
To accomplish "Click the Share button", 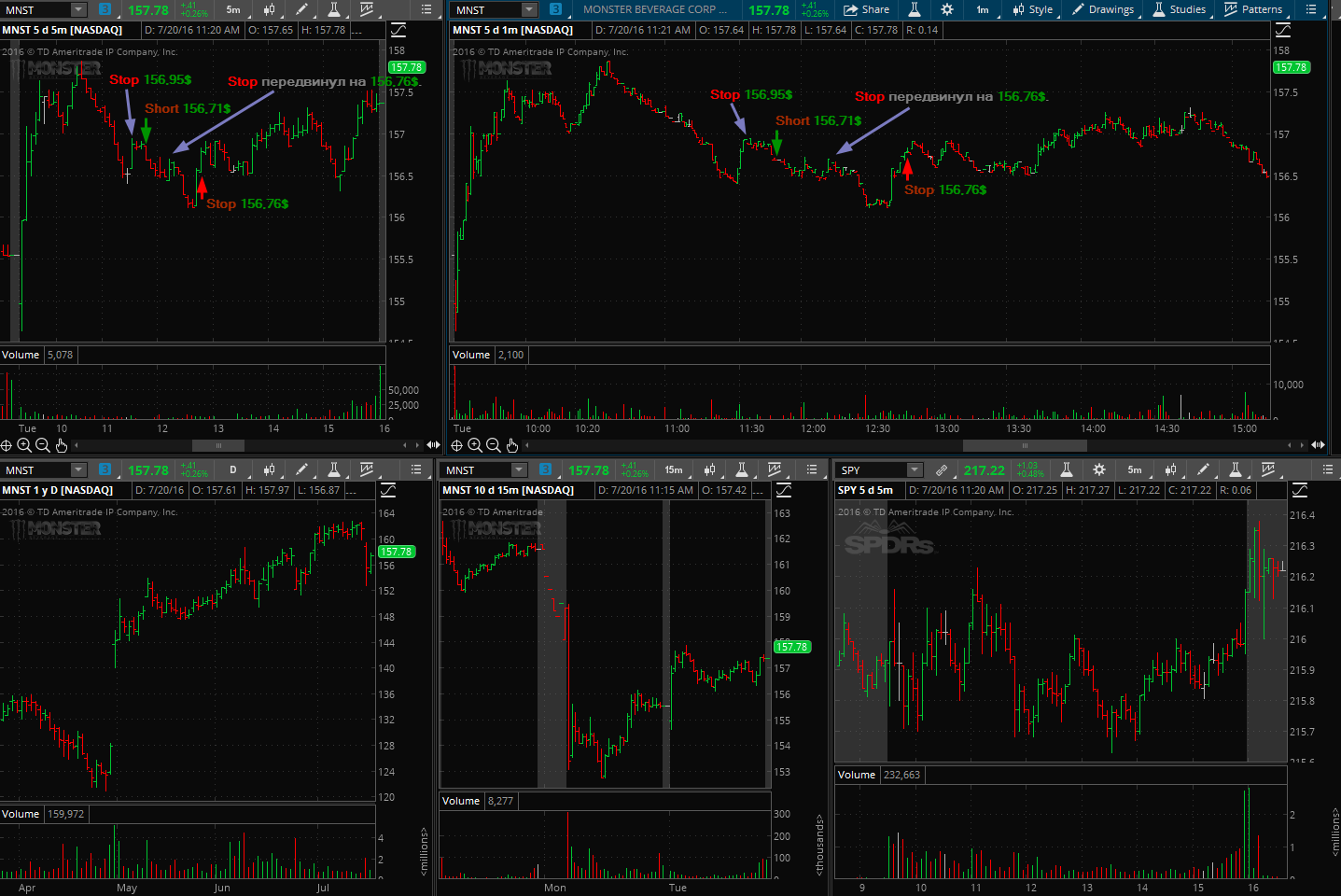I will pyautogui.click(x=866, y=9).
